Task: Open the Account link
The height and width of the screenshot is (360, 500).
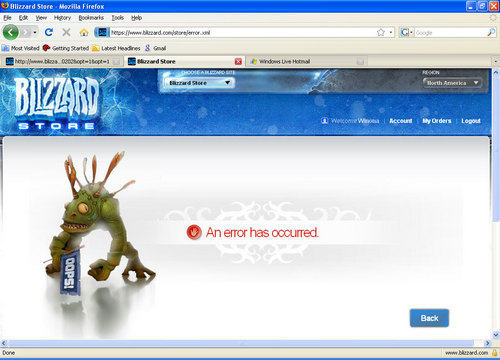Action: [x=401, y=121]
